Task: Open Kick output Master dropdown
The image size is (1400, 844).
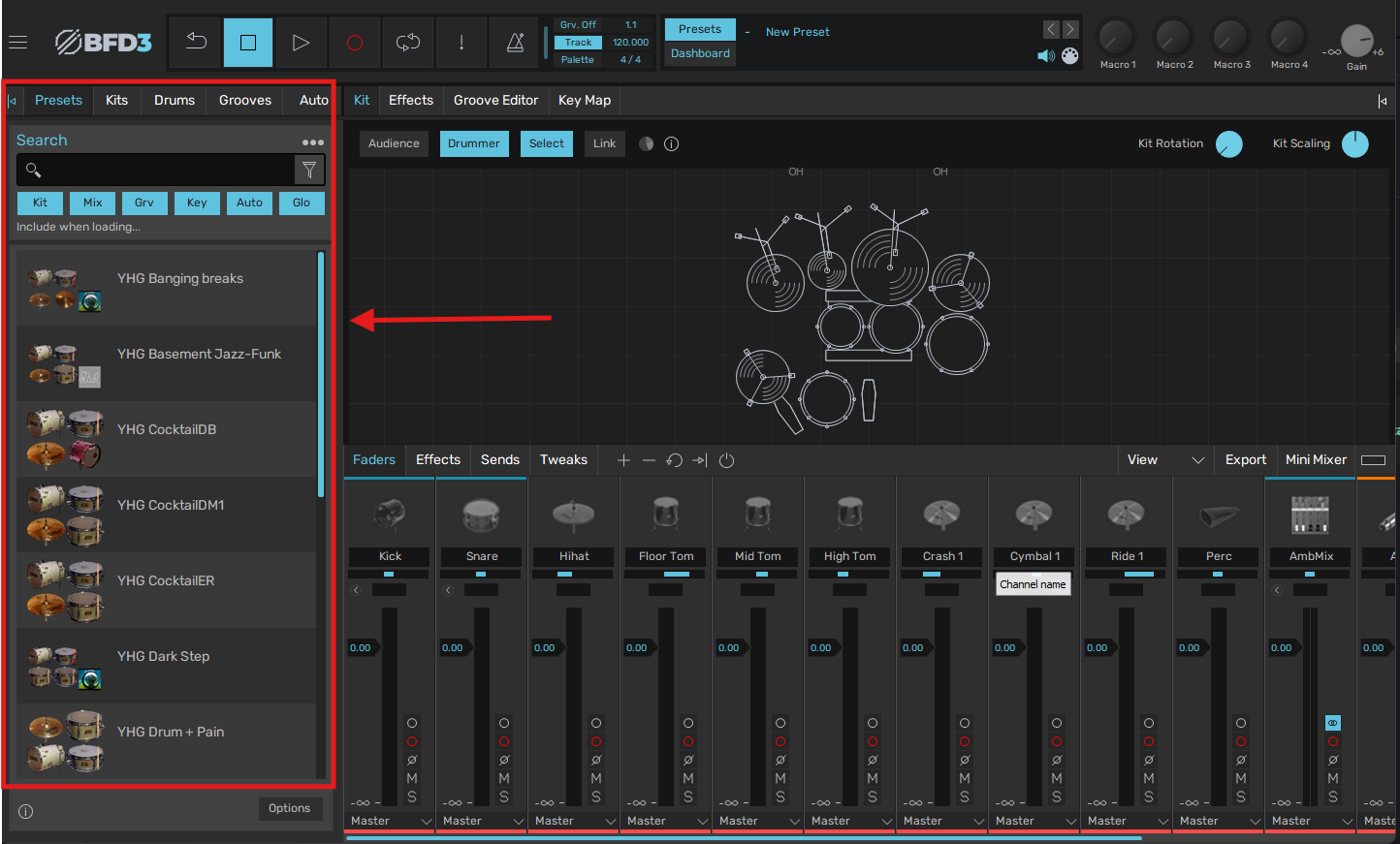Action: point(391,821)
